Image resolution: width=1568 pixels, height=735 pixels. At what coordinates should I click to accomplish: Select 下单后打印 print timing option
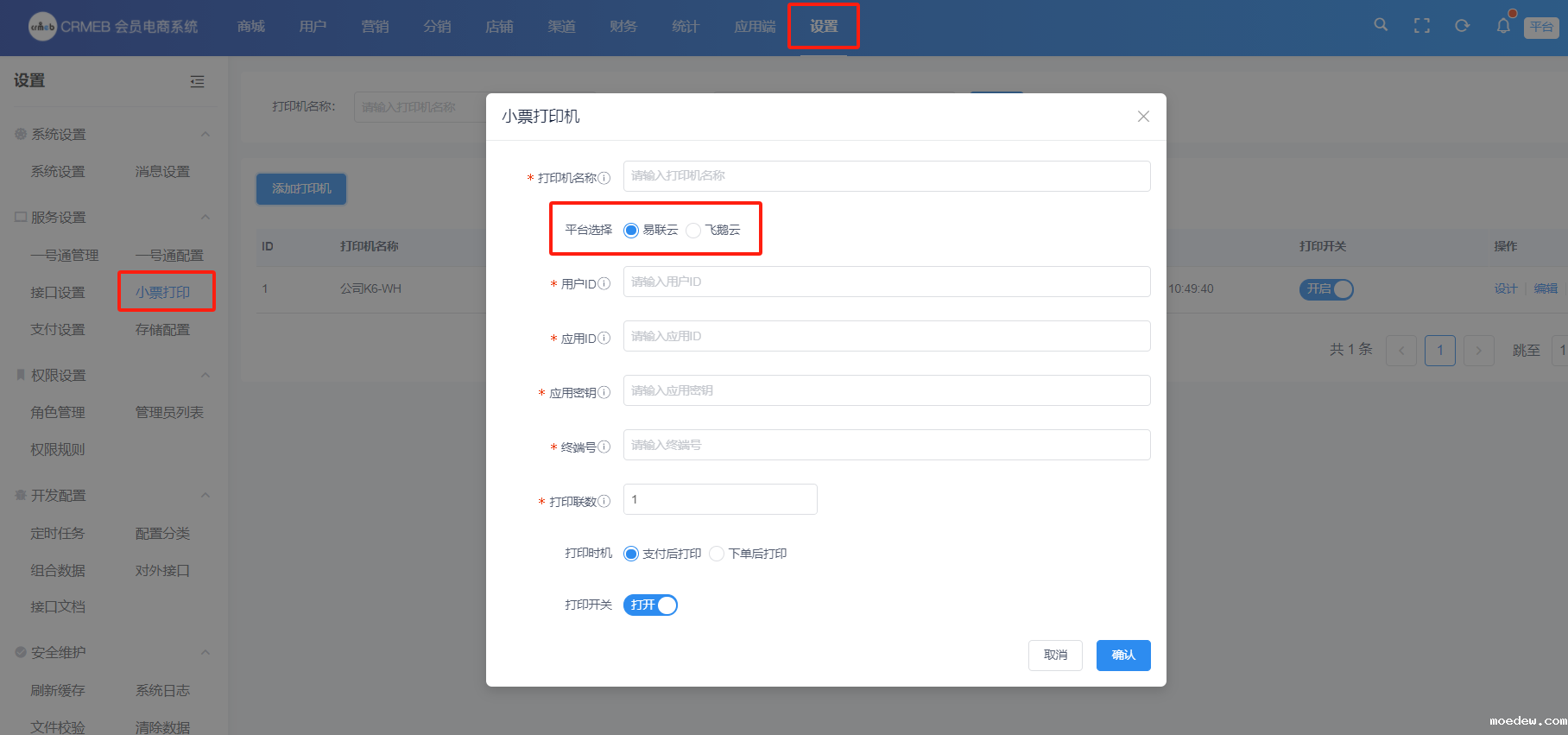pyautogui.click(x=717, y=554)
